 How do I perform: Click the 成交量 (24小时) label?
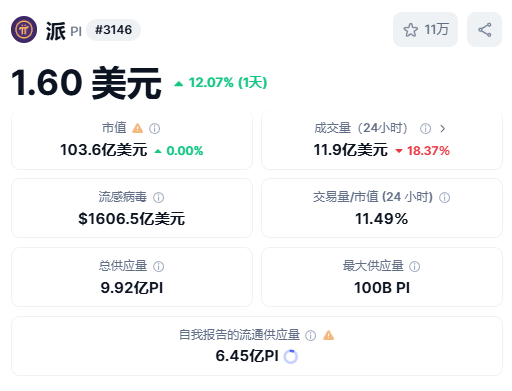pos(361,128)
